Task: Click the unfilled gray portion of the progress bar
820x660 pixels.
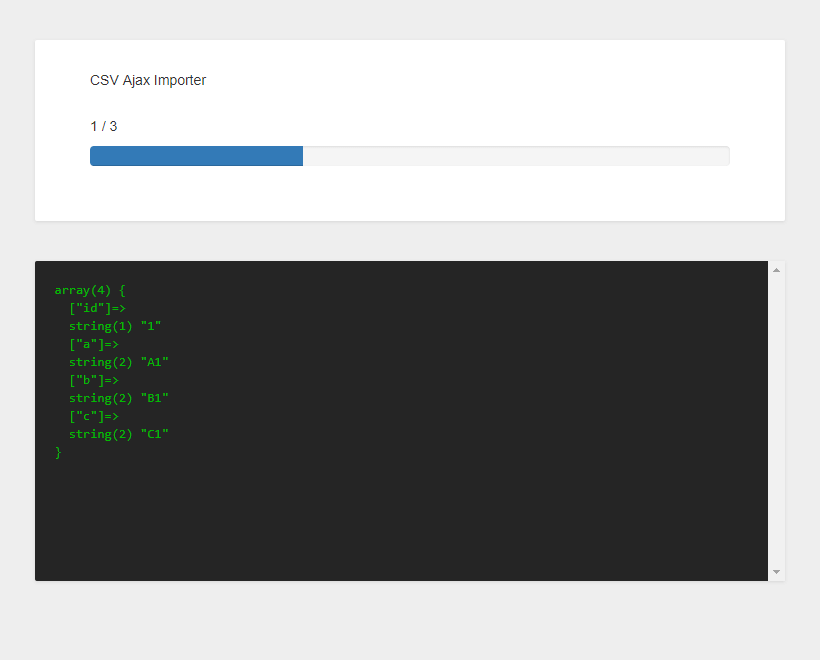Action: coord(516,156)
